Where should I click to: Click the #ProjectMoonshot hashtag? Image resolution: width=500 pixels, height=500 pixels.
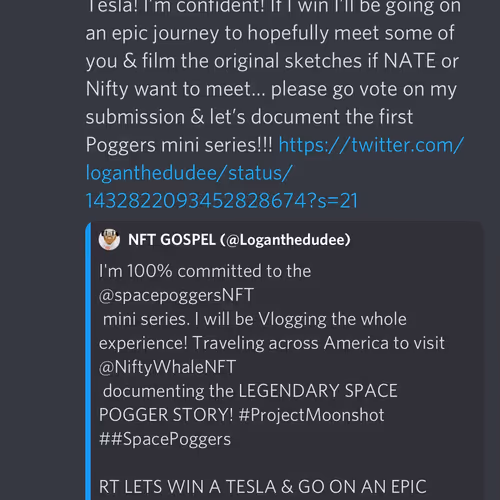point(311,415)
